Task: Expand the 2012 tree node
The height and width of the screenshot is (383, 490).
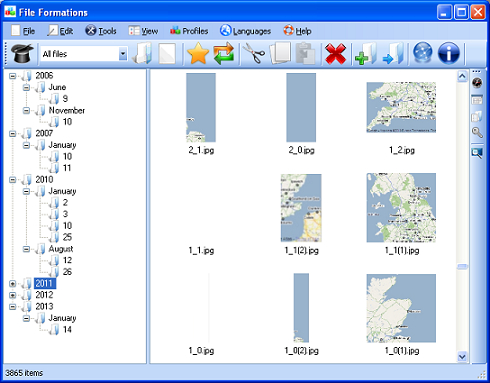Action: point(12,295)
